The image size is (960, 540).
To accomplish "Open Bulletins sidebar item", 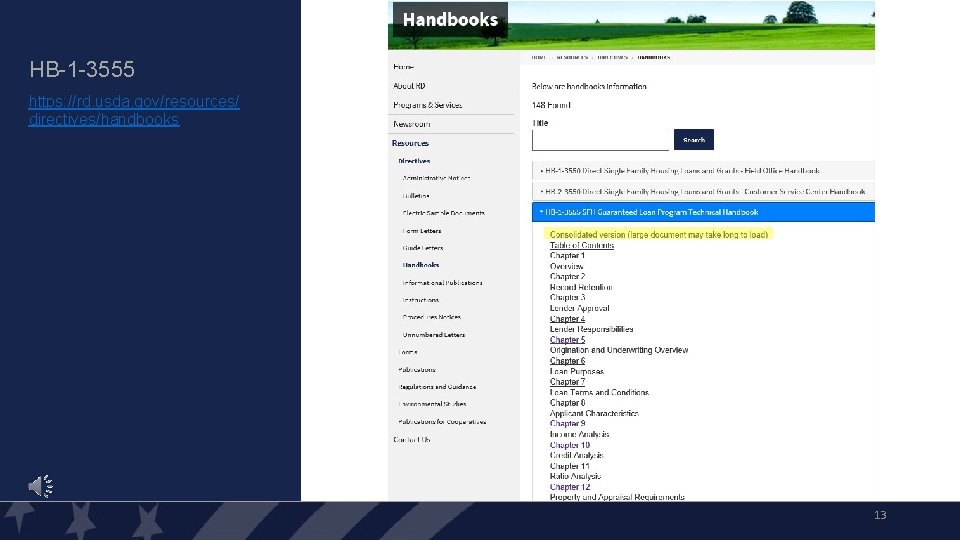I will [x=416, y=196].
